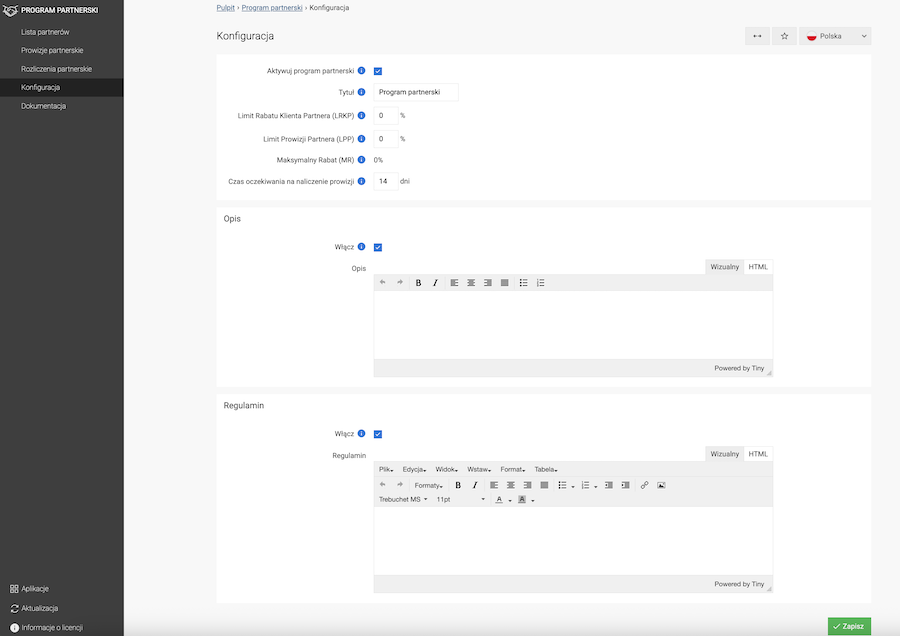Open the Plik menu in Regulamin editor
The width and height of the screenshot is (900, 636).
click(386, 470)
